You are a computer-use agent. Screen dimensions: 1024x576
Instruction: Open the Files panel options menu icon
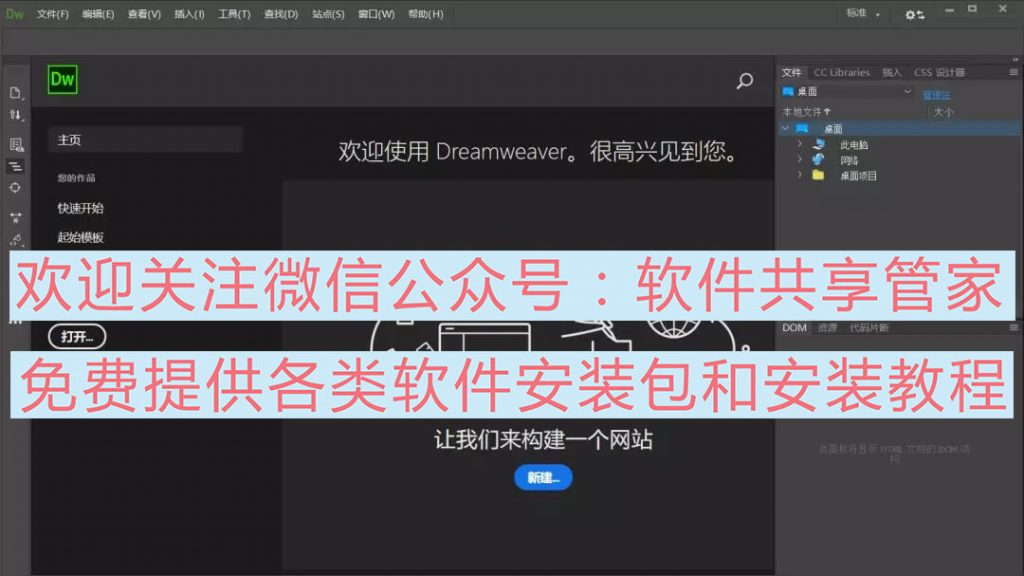pyautogui.click(x=1014, y=72)
